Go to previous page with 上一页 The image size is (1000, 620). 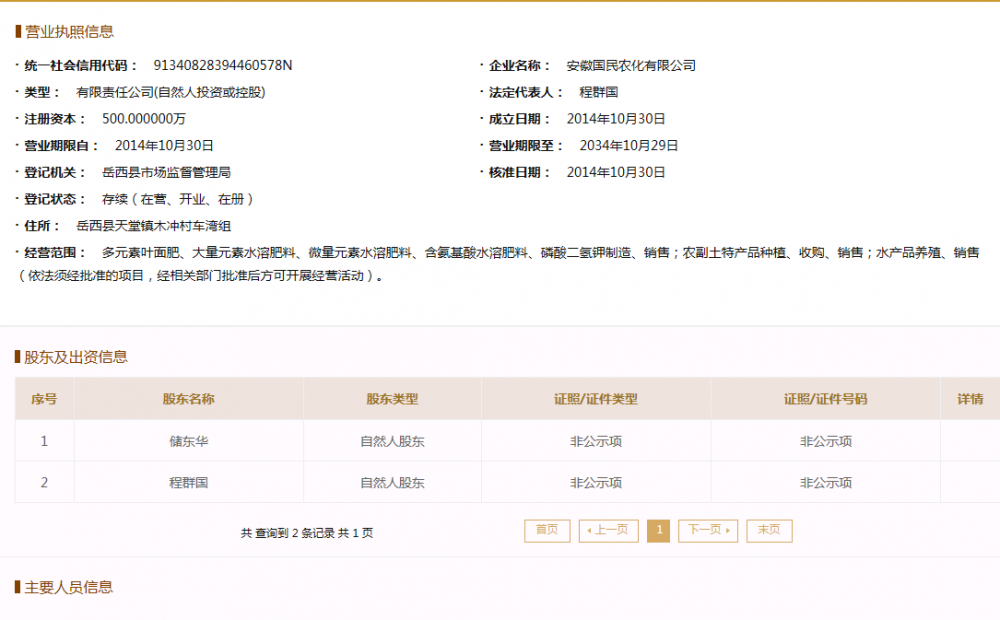click(608, 531)
